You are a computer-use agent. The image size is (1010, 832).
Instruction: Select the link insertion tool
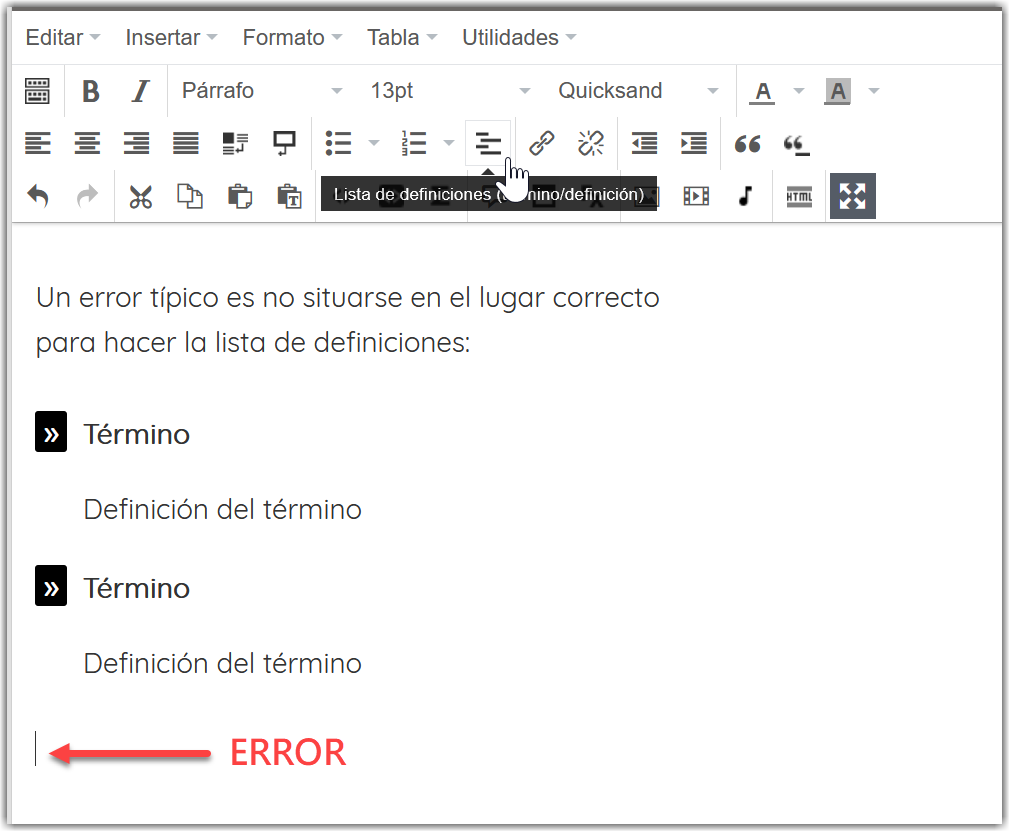541,143
